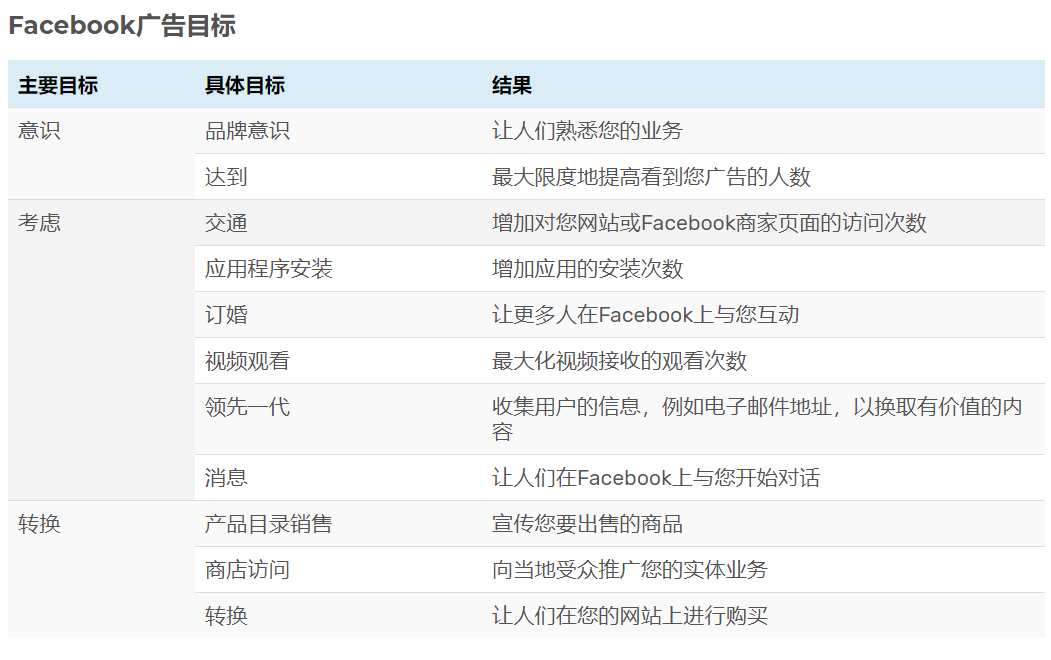Click the result "让人们熟悉您的业务"
1051x660 pixels.
[x=587, y=130]
